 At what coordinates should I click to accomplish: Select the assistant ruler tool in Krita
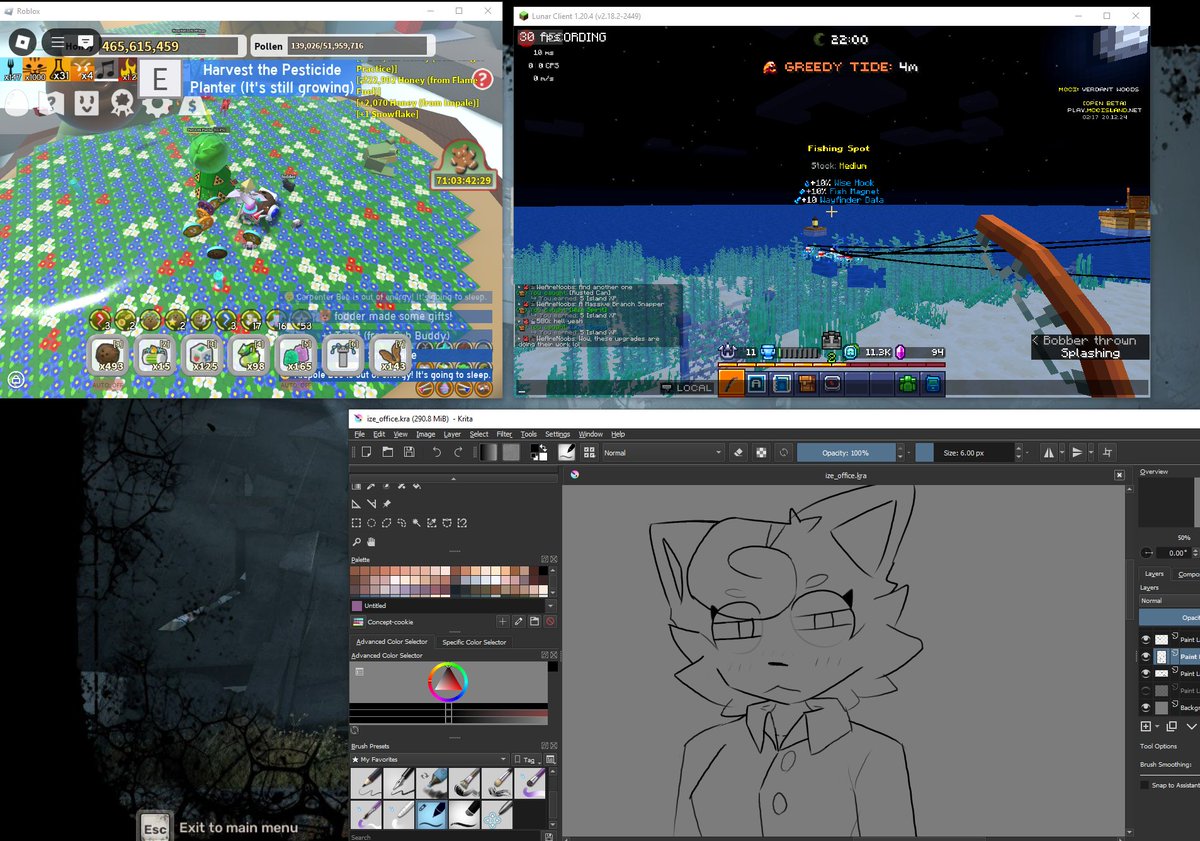[x=356, y=503]
